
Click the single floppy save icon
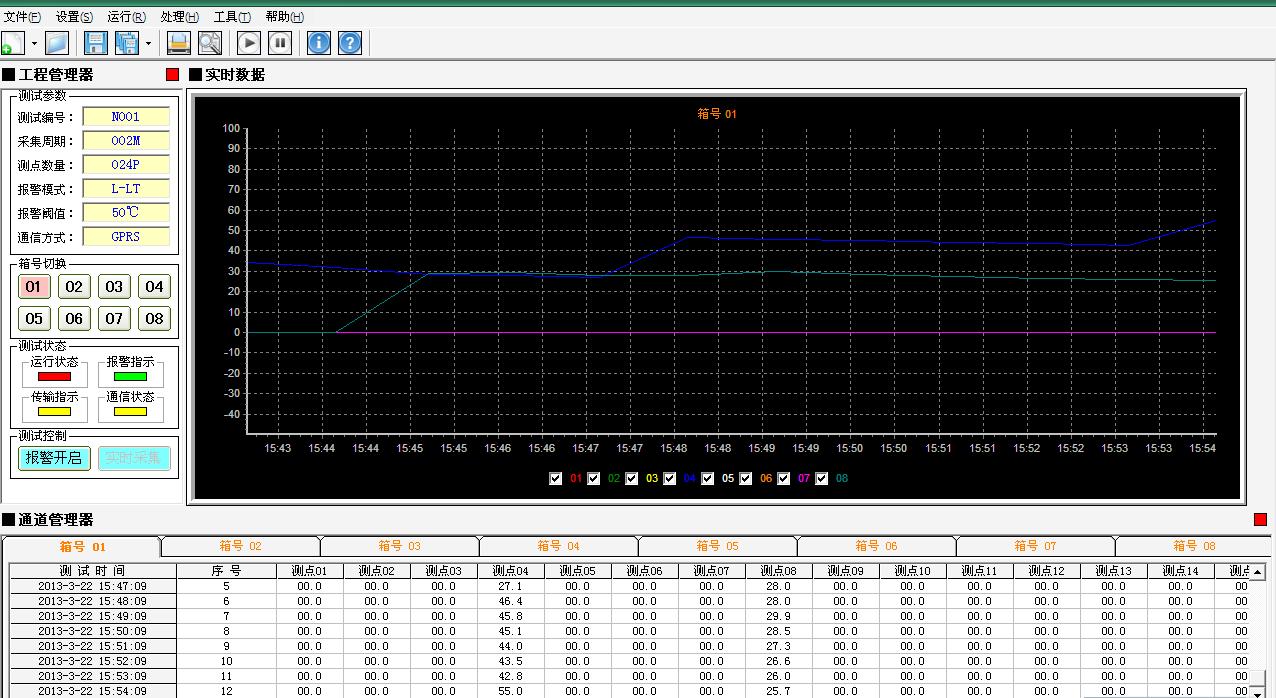pos(95,43)
